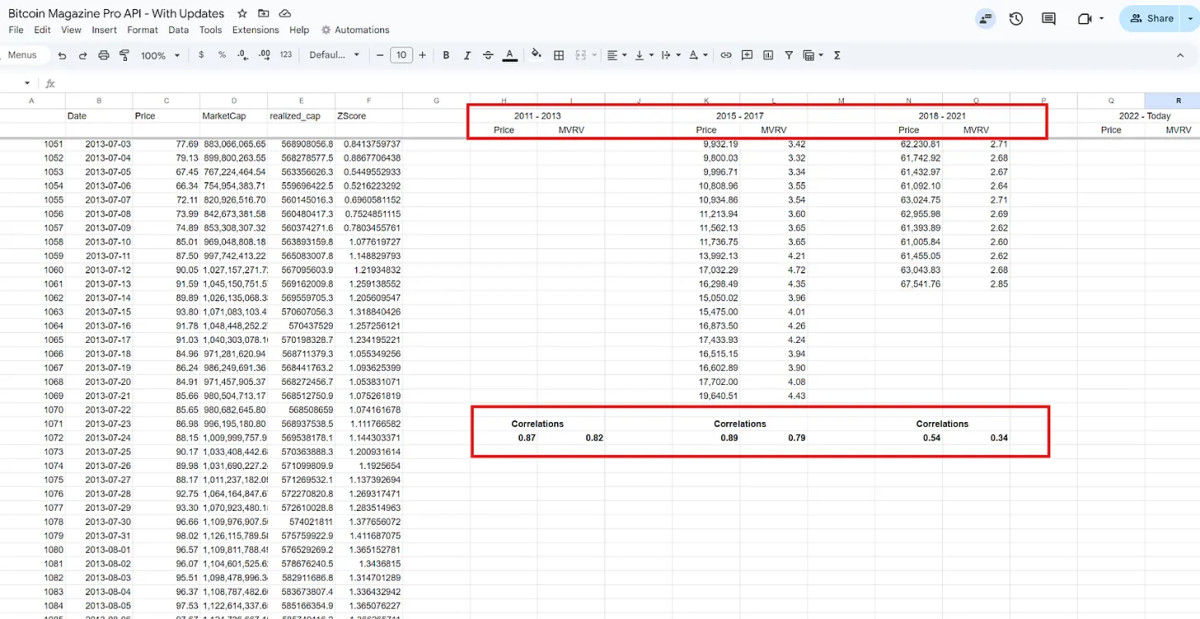Open version history clock icon
Image resolution: width=1200 pixels, height=619 pixels.
pyautogui.click(x=1016, y=18)
